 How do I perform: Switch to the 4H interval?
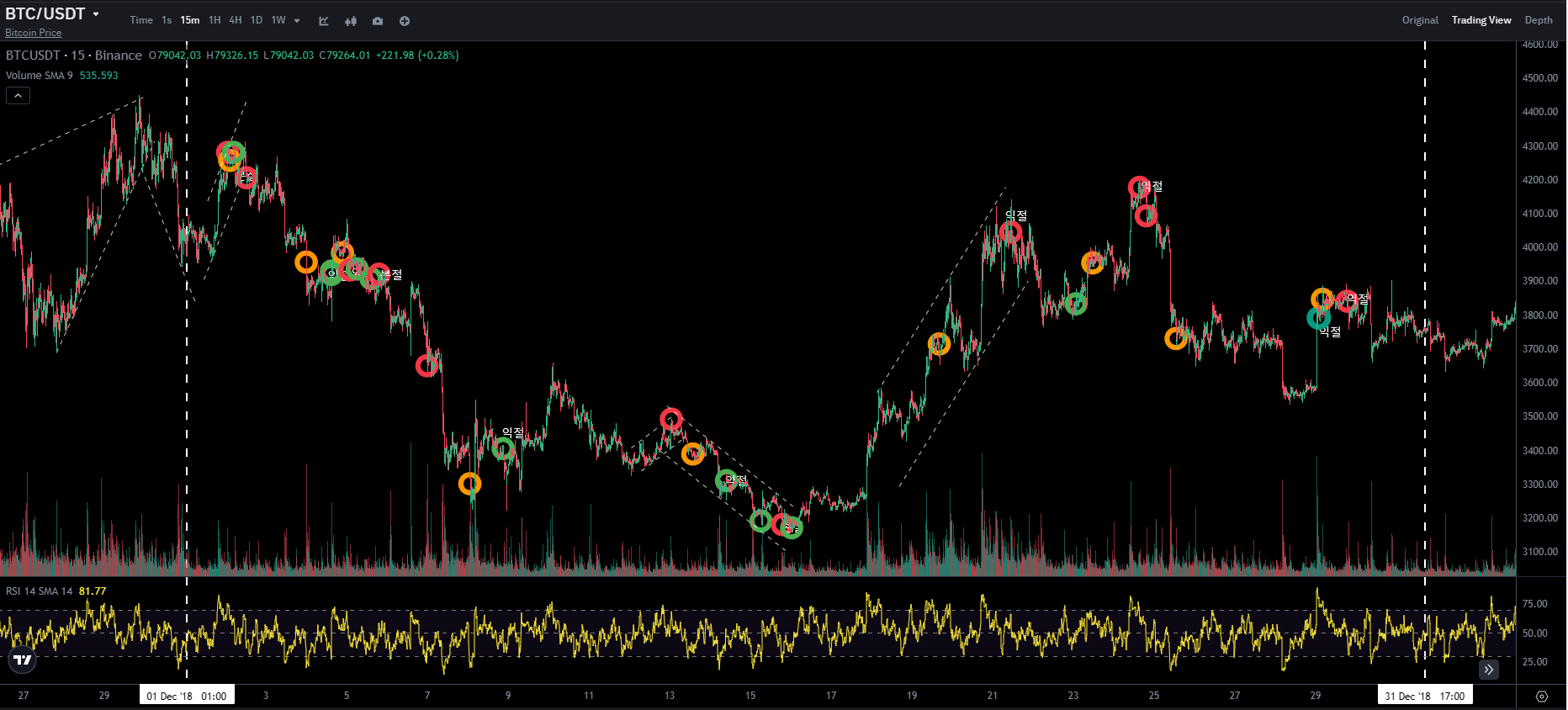click(x=236, y=20)
